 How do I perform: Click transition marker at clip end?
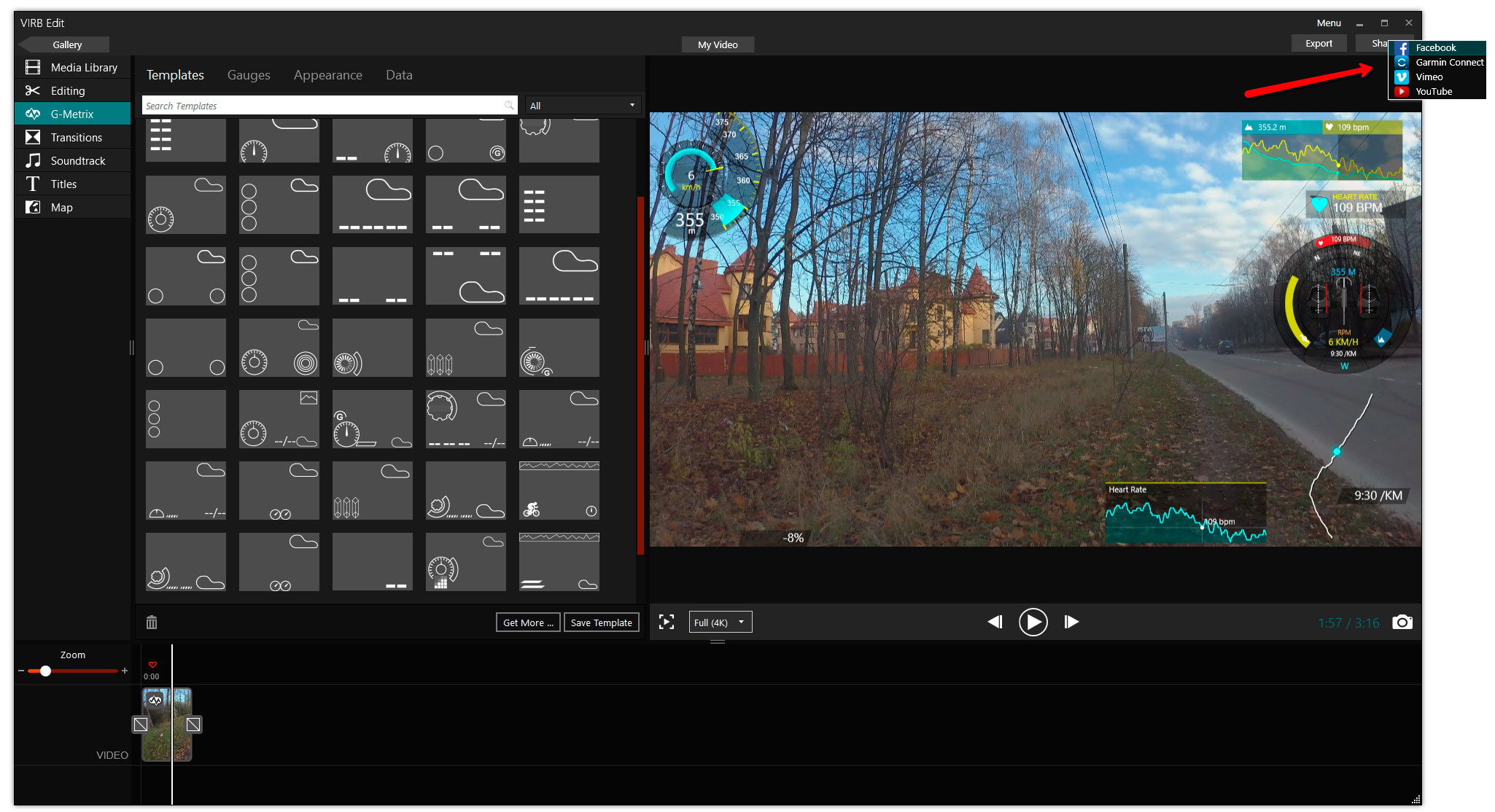pyautogui.click(x=193, y=725)
